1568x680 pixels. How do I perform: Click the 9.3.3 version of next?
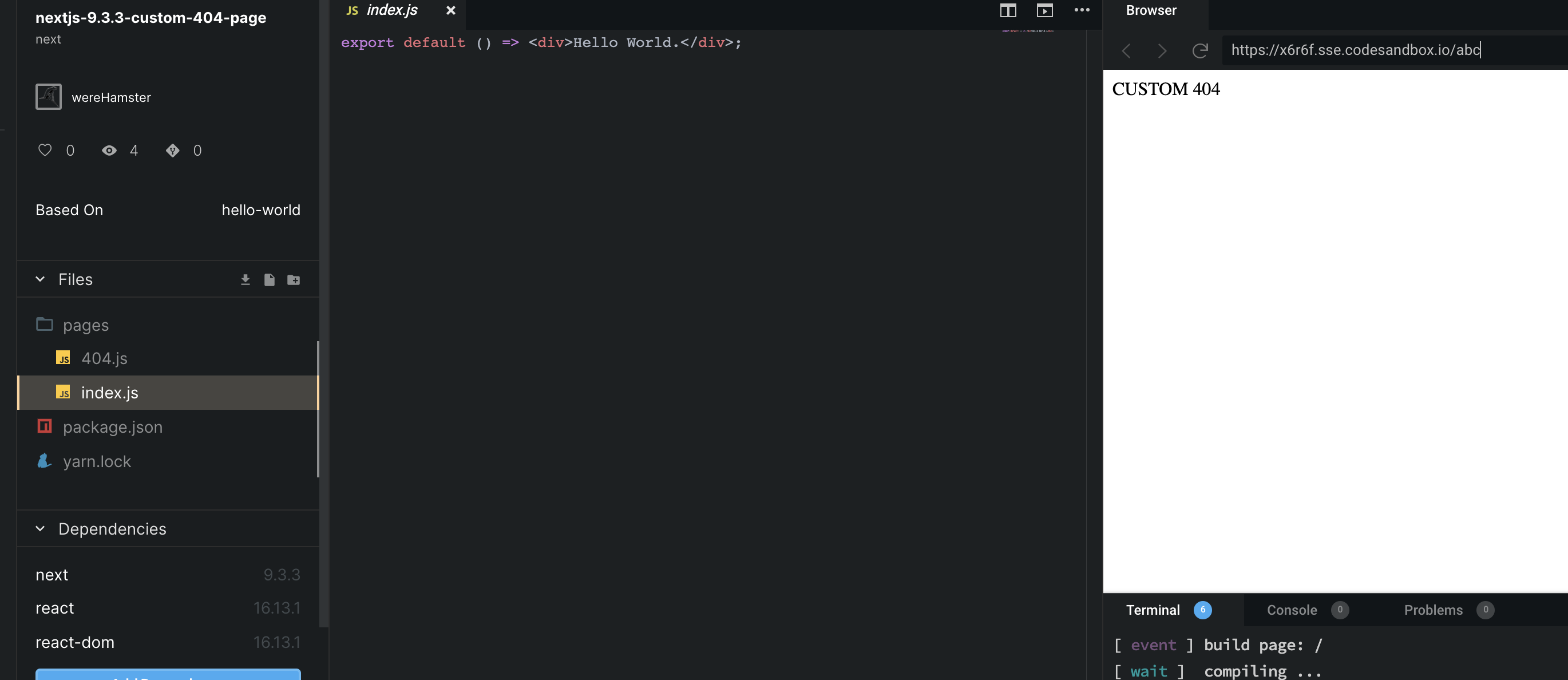pyautogui.click(x=282, y=575)
